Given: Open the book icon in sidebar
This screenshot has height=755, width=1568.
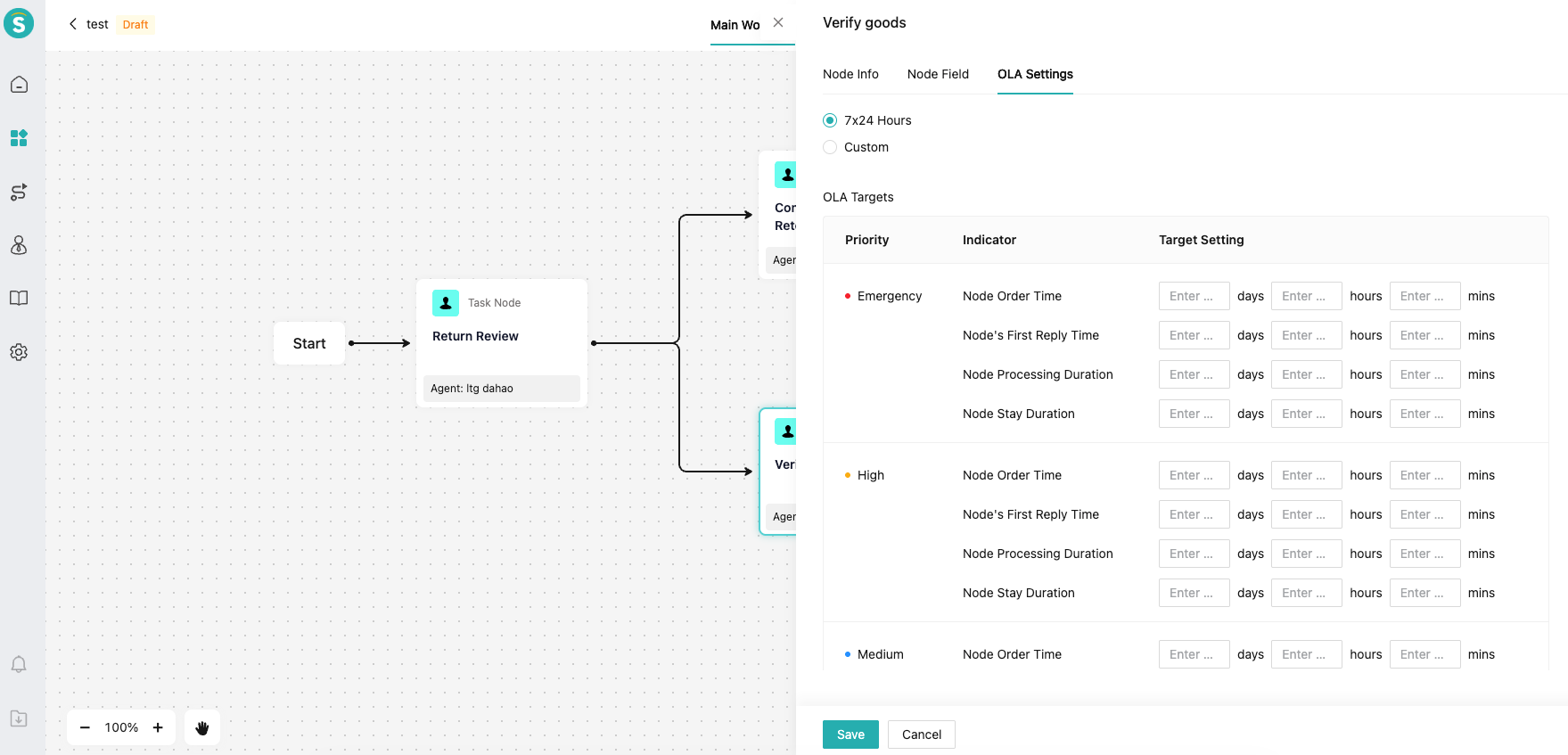Looking at the screenshot, I should point(19,299).
